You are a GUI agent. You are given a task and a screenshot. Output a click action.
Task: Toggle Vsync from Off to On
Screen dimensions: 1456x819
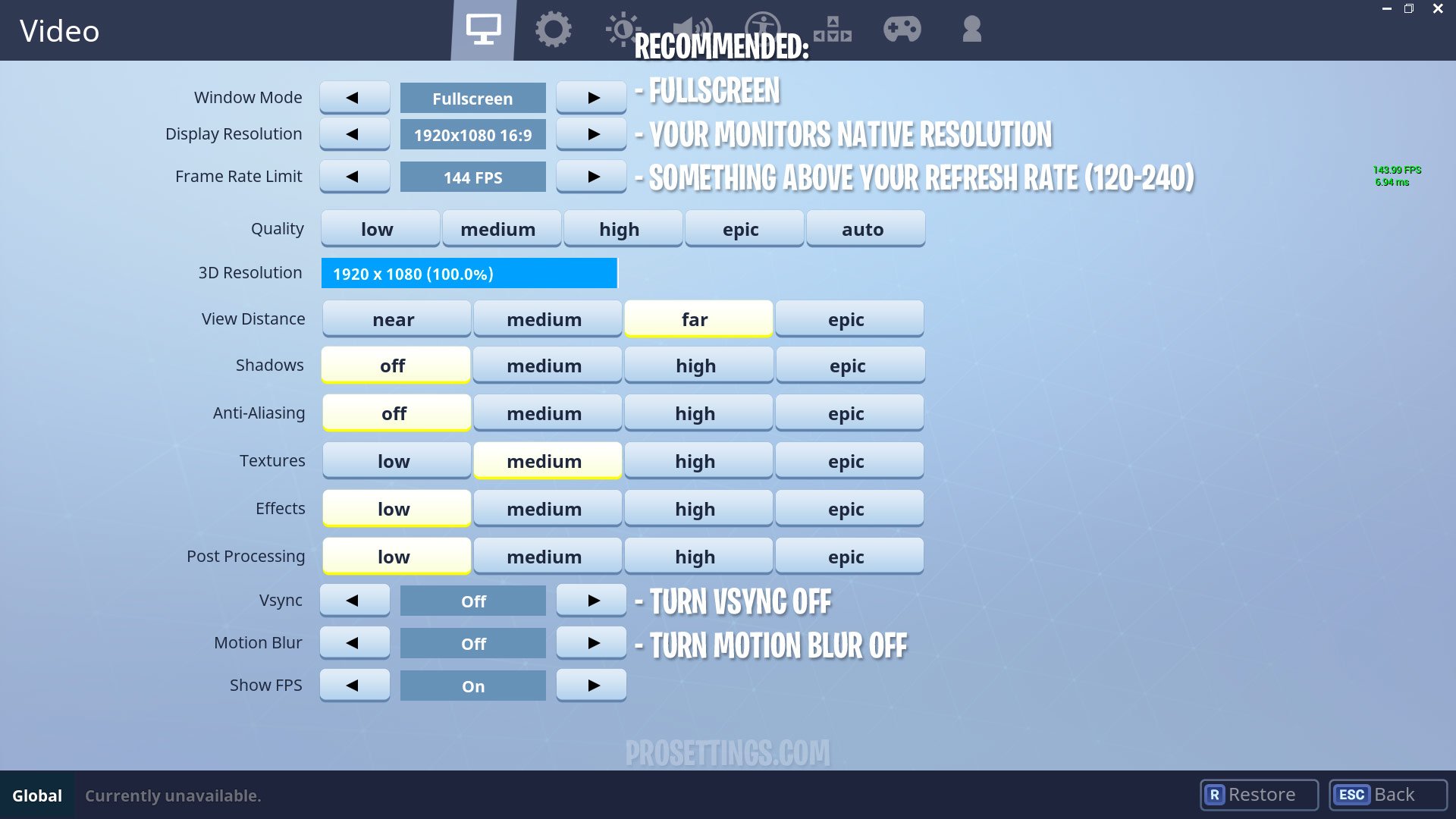590,601
